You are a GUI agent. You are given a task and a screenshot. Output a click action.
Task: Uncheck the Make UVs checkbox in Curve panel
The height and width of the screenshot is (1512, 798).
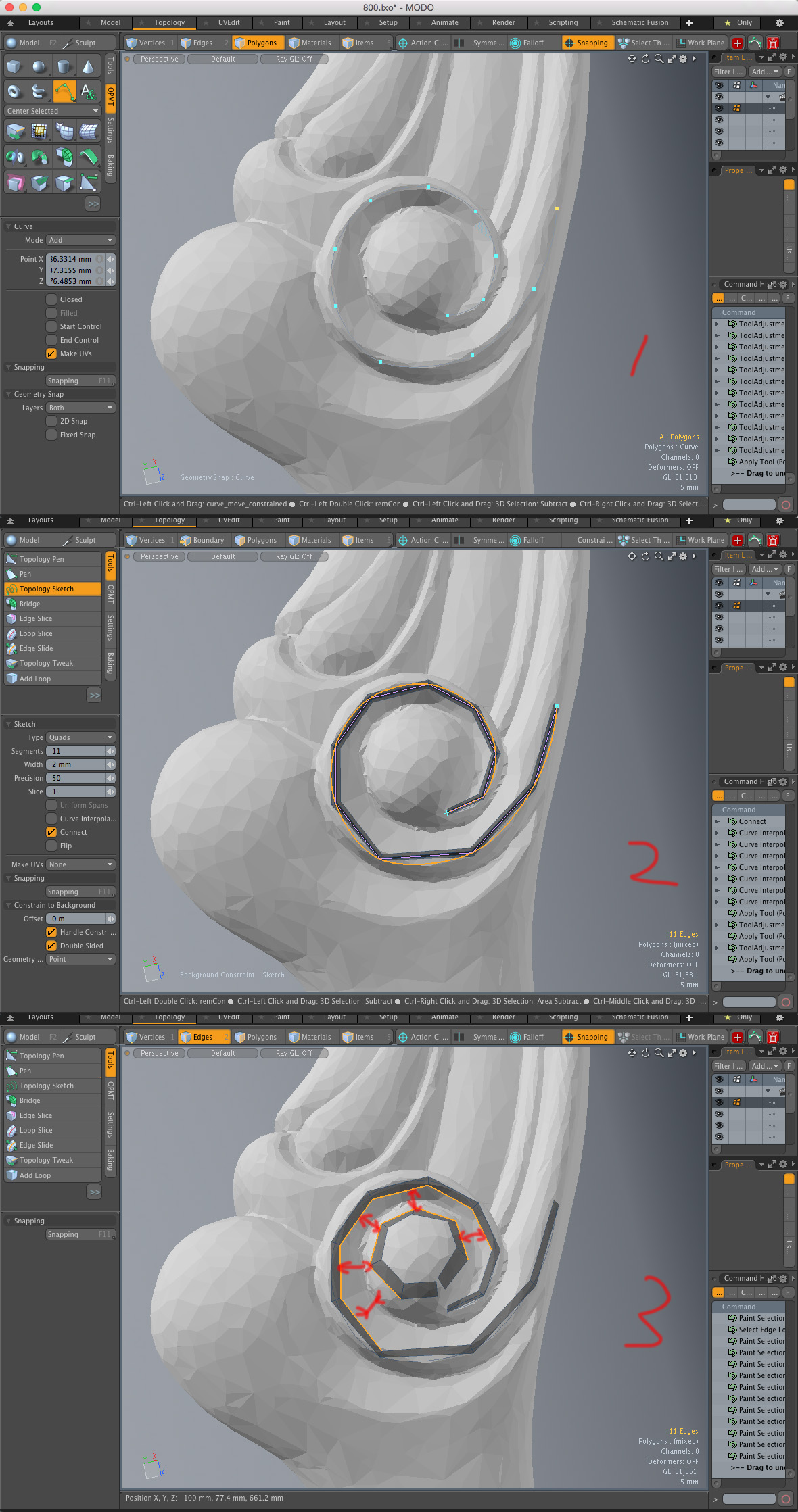click(51, 353)
